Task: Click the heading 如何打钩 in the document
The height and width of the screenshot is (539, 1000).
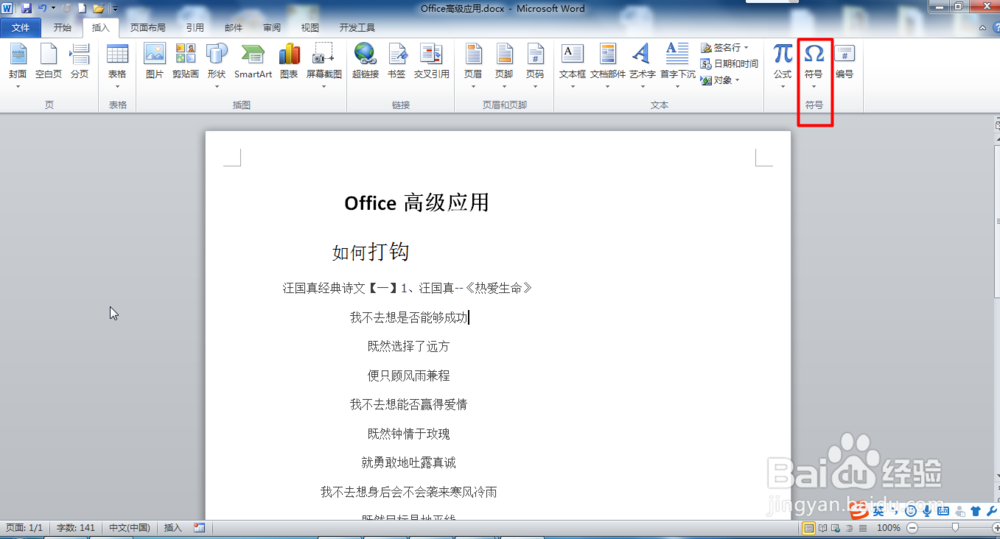Action: point(371,252)
